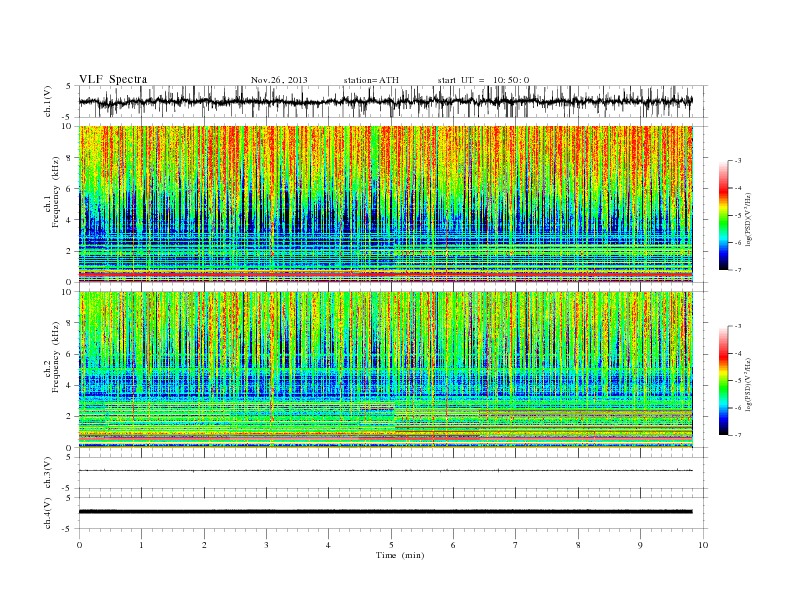Image resolution: width=792 pixels, height=612 pixels.
Task: Click the "6" kHz tick on ch.2 spectrogram
Action: [70, 354]
